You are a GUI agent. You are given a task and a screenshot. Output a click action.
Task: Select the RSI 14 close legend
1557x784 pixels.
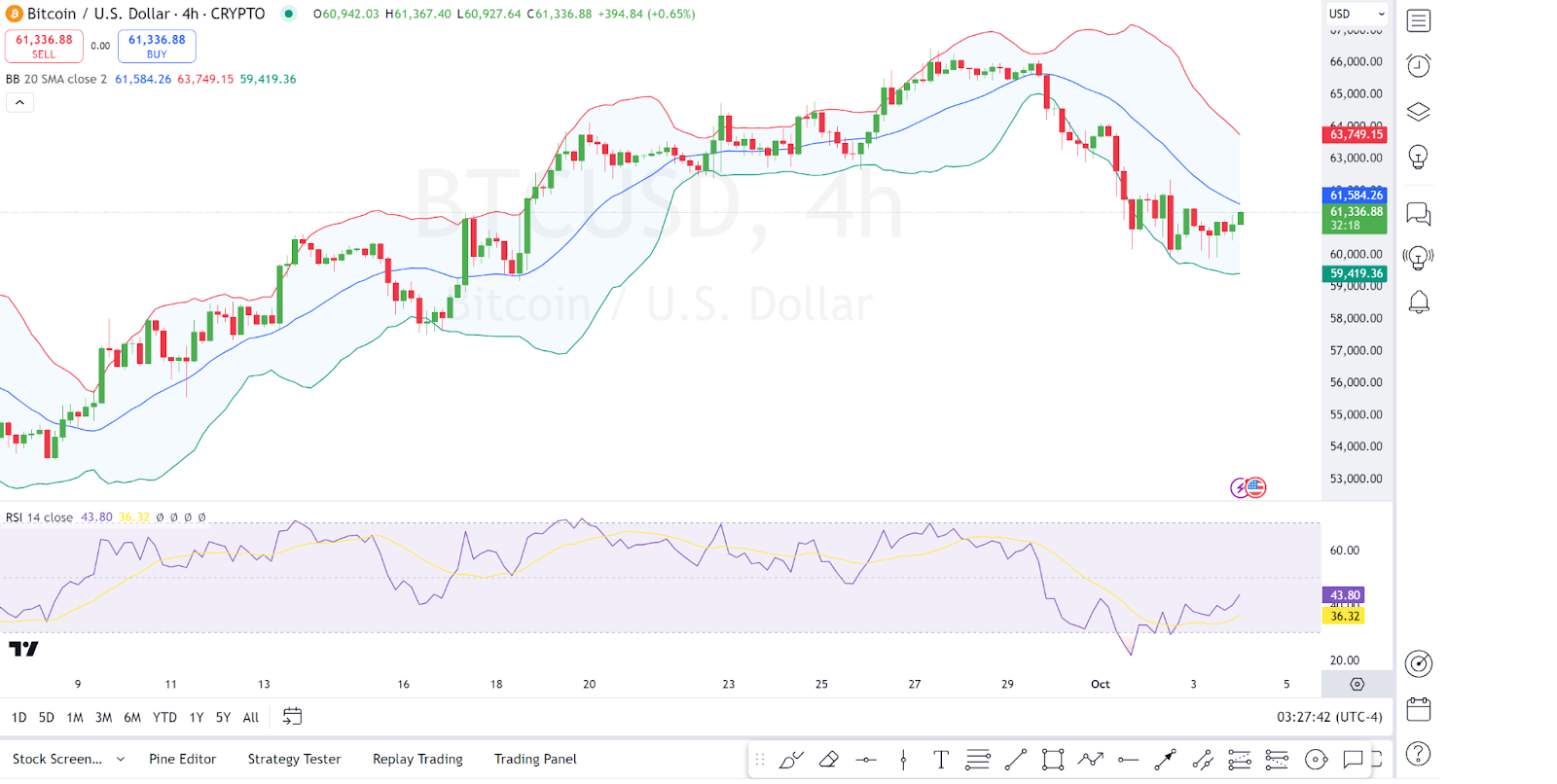[x=40, y=517]
